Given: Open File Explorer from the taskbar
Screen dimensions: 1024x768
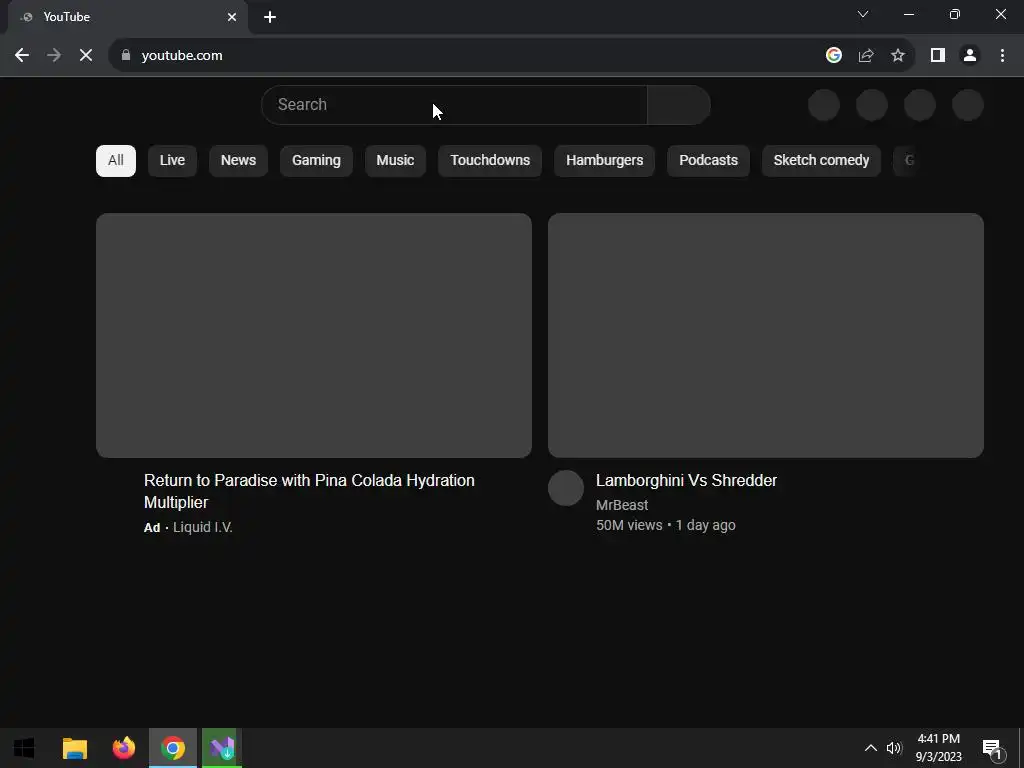Looking at the screenshot, I should click(74, 748).
